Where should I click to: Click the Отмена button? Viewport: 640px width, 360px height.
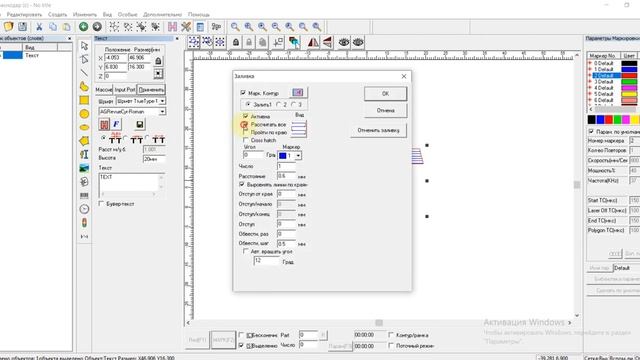pyautogui.click(x=385, y=110)
